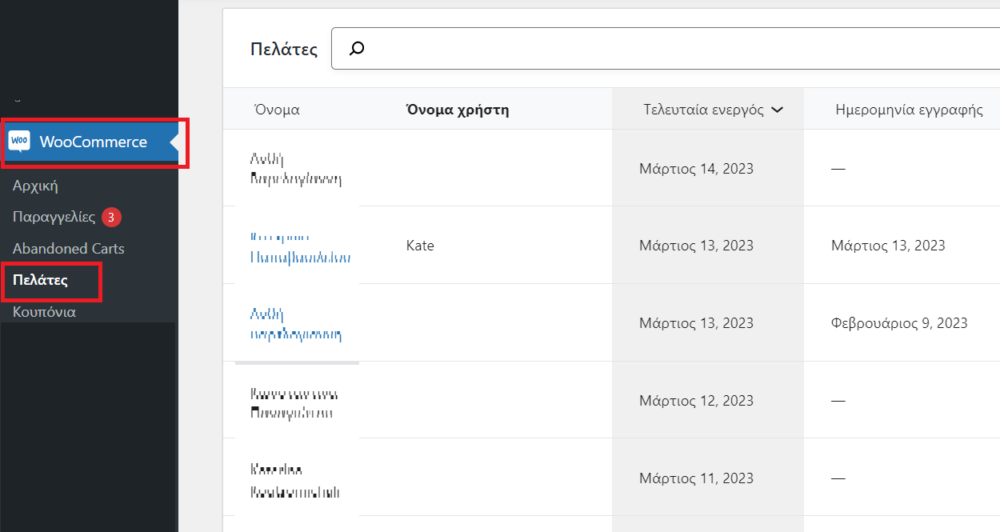
Task: Select Πελάτες in the sidebar submenu
Action: [40, 280]
